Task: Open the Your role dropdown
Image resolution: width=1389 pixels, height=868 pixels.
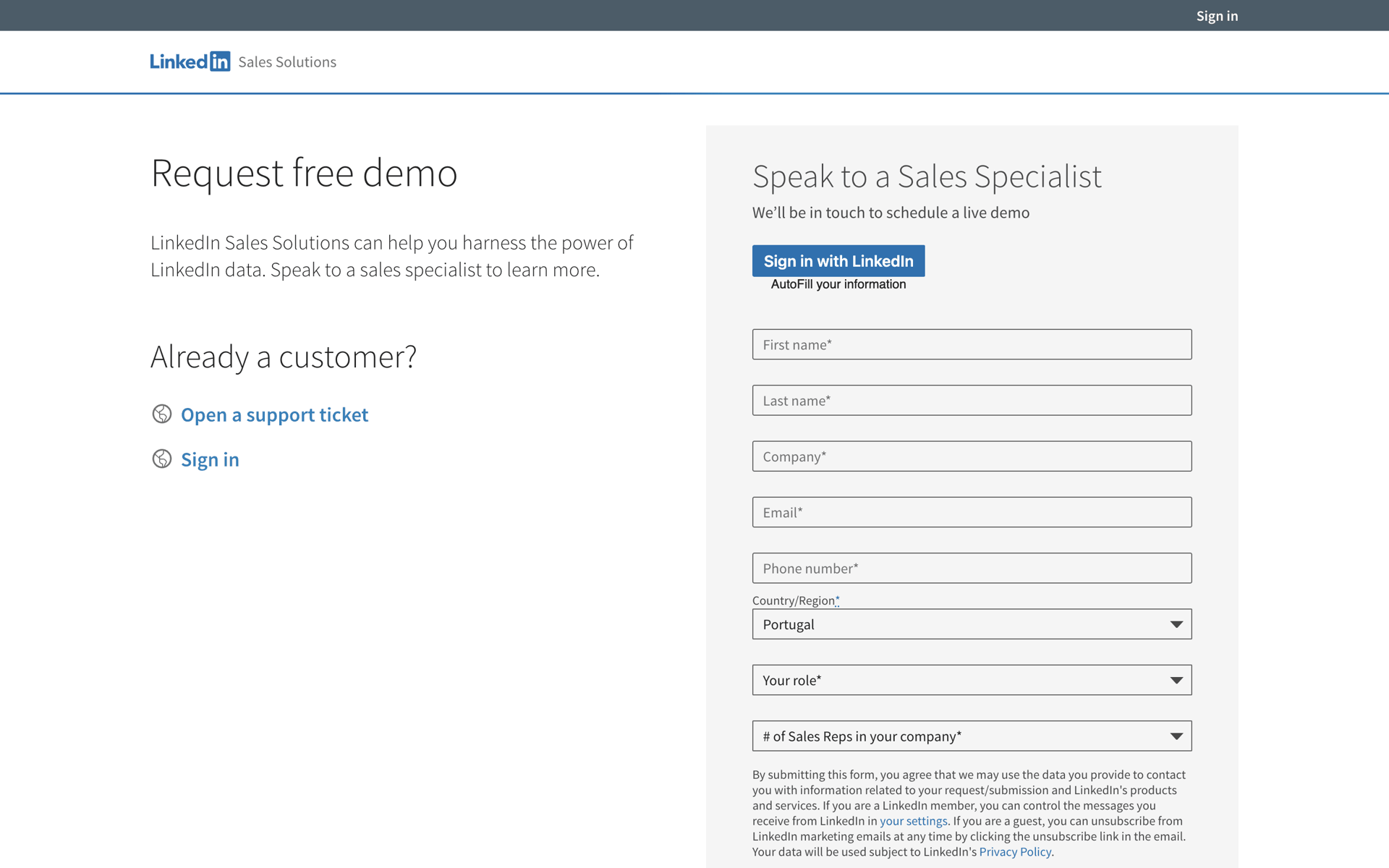Action: [972, 680]
